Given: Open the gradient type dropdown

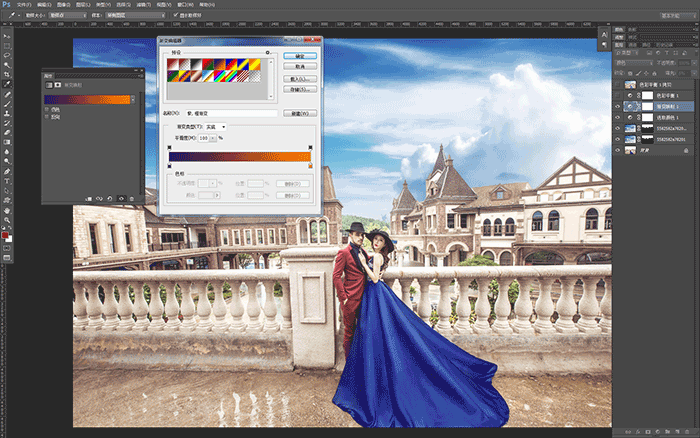Looking at the screenshot, I should (215, 127).
